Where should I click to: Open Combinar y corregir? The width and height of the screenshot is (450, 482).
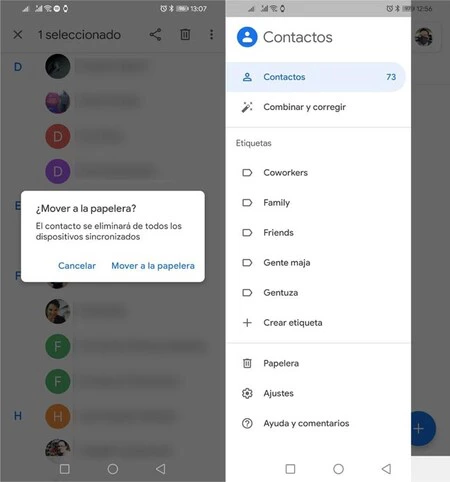click(318, 107)
